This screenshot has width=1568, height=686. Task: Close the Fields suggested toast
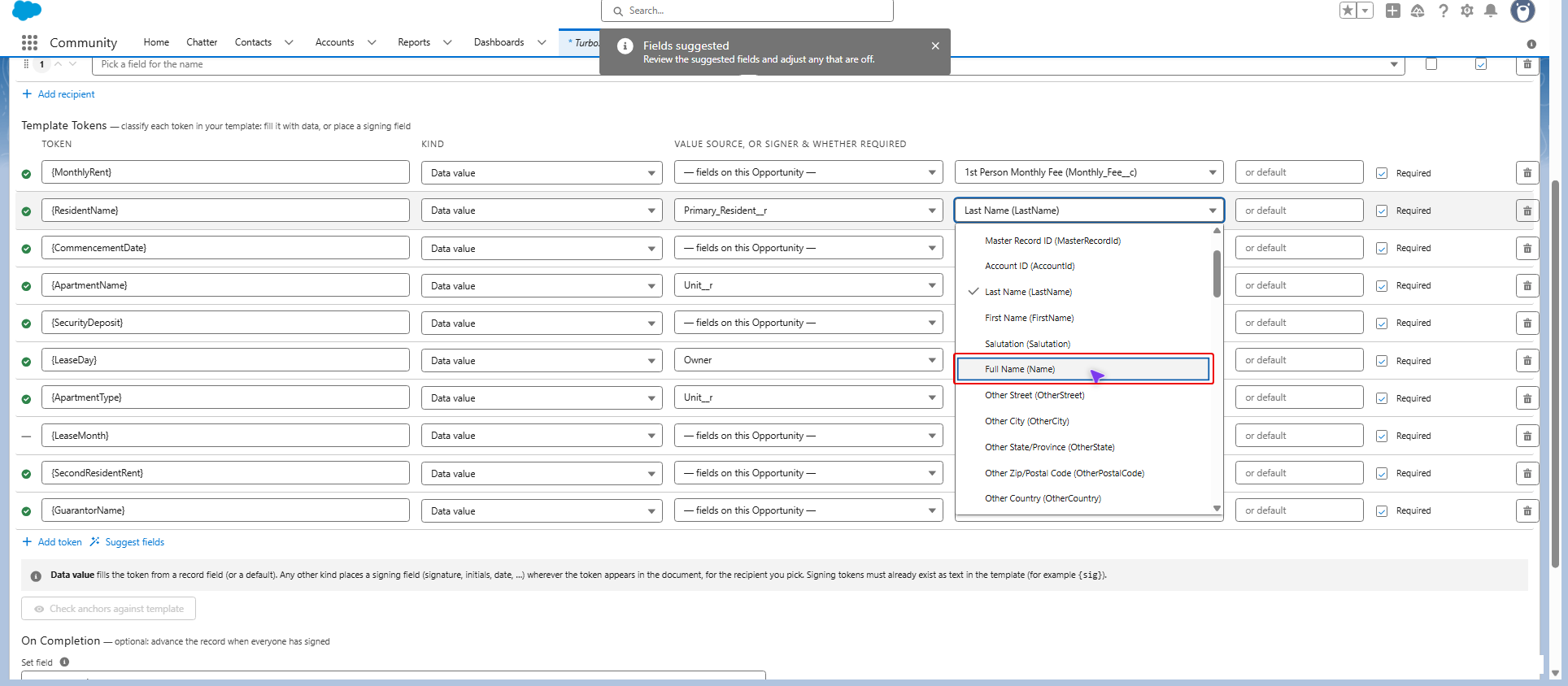tap(935, 46)
